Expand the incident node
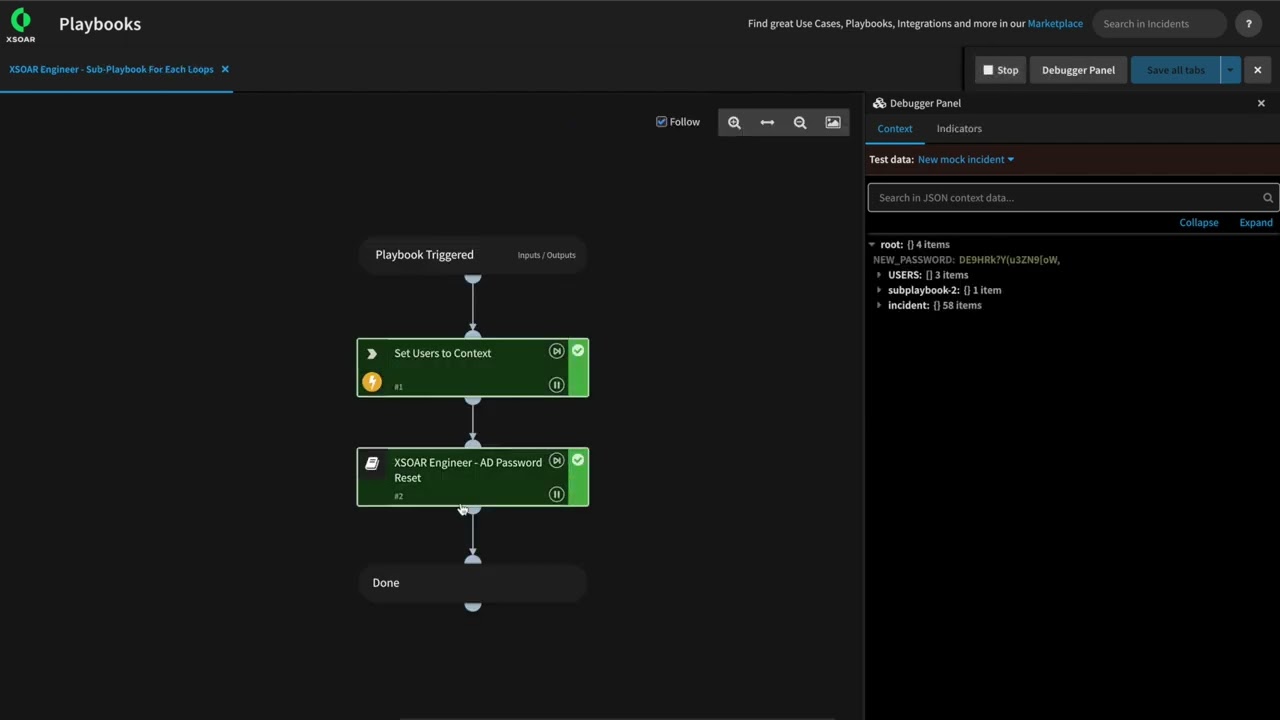 879,305
